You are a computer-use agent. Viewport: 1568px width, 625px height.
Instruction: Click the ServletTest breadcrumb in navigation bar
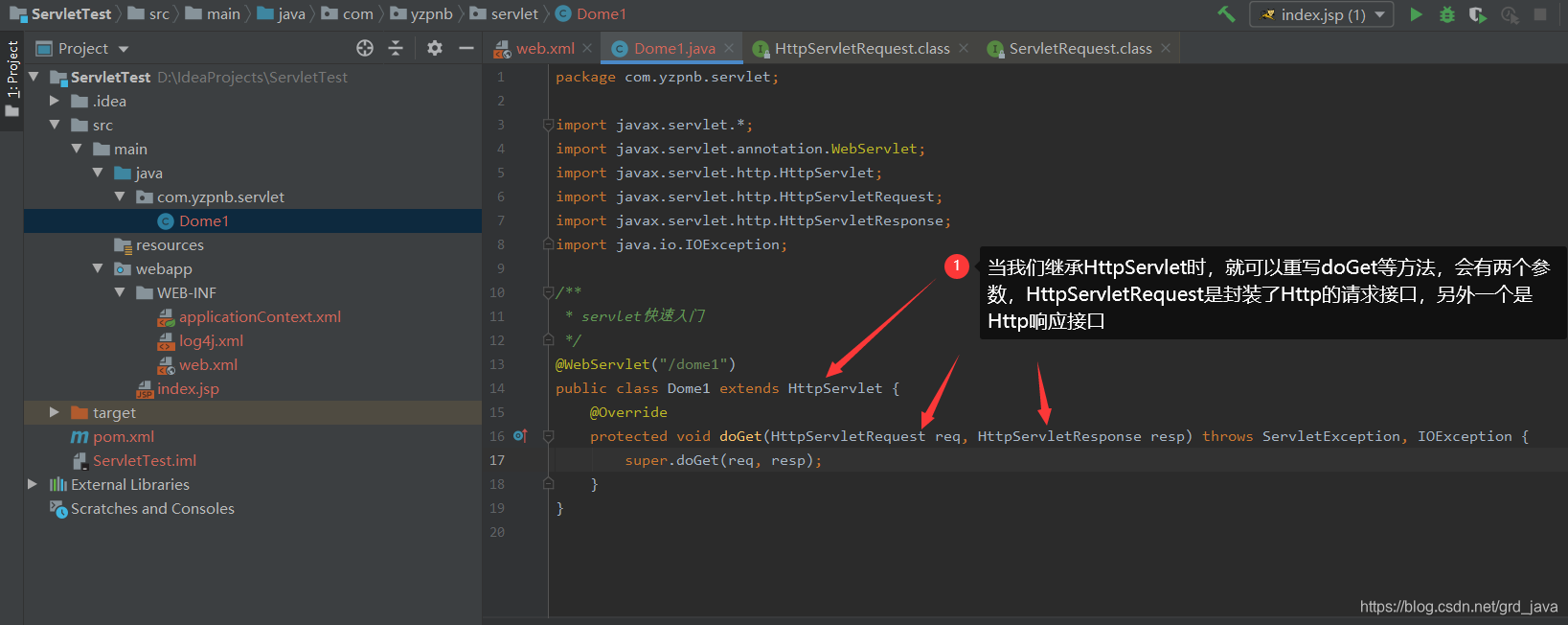[x=60, y=13]
